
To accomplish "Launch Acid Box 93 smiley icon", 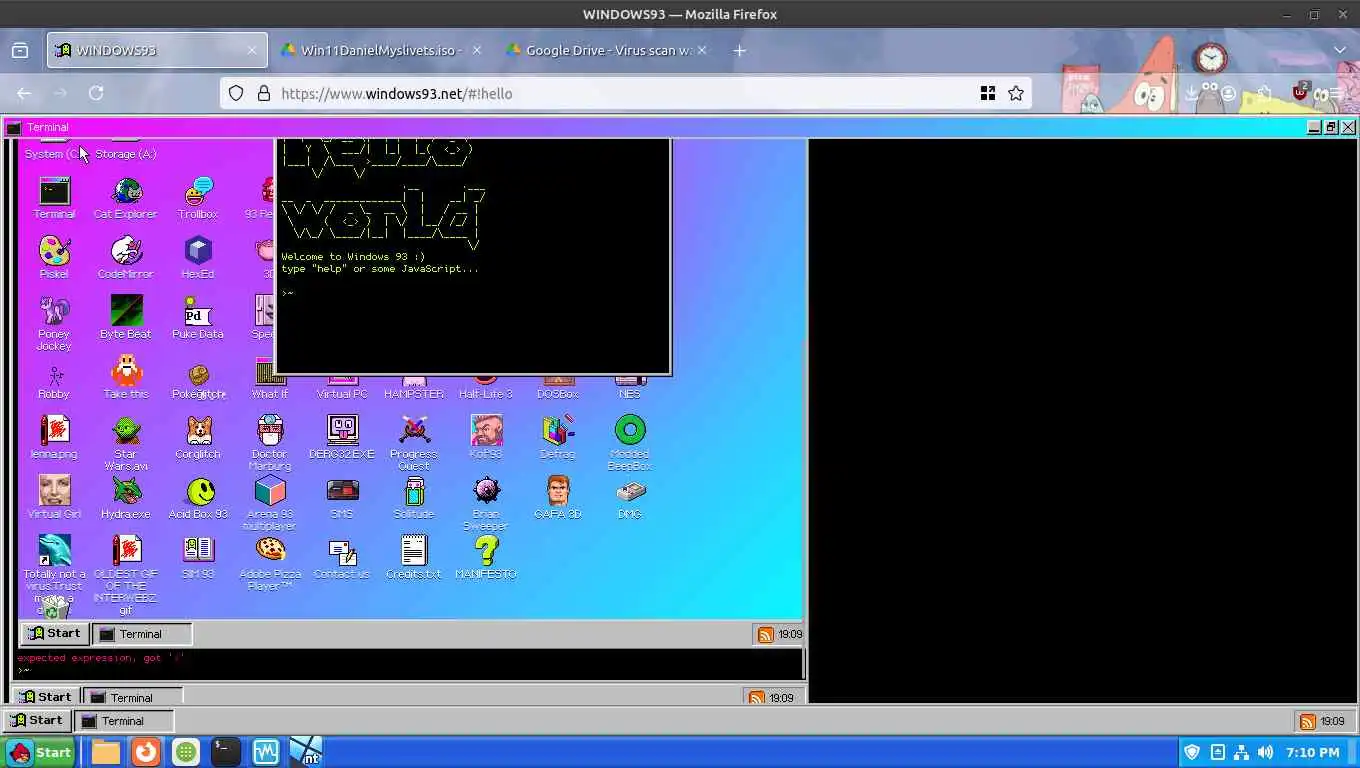I will point(198,498).
